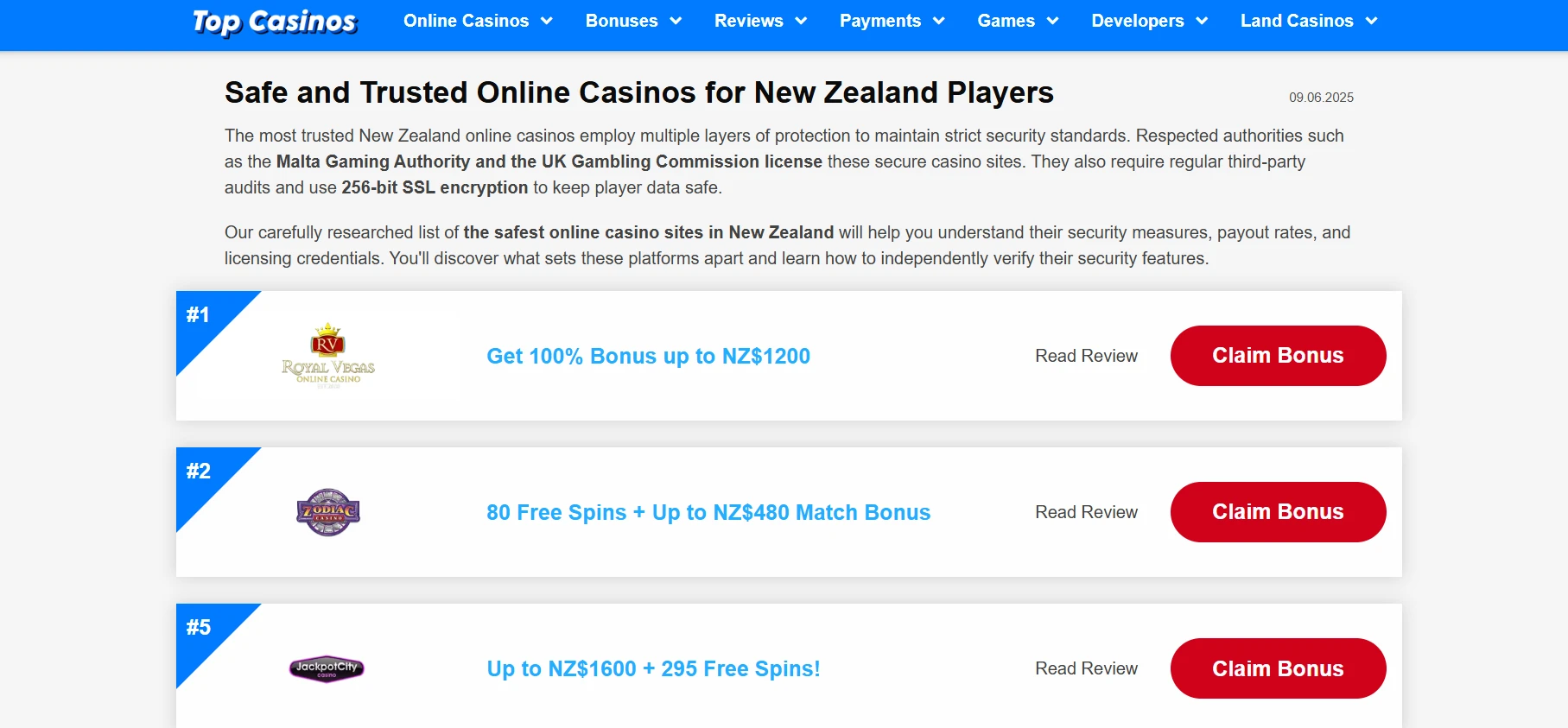
Task: Open the Games dropdown arrow
Action: click(x=1052, y=22)
